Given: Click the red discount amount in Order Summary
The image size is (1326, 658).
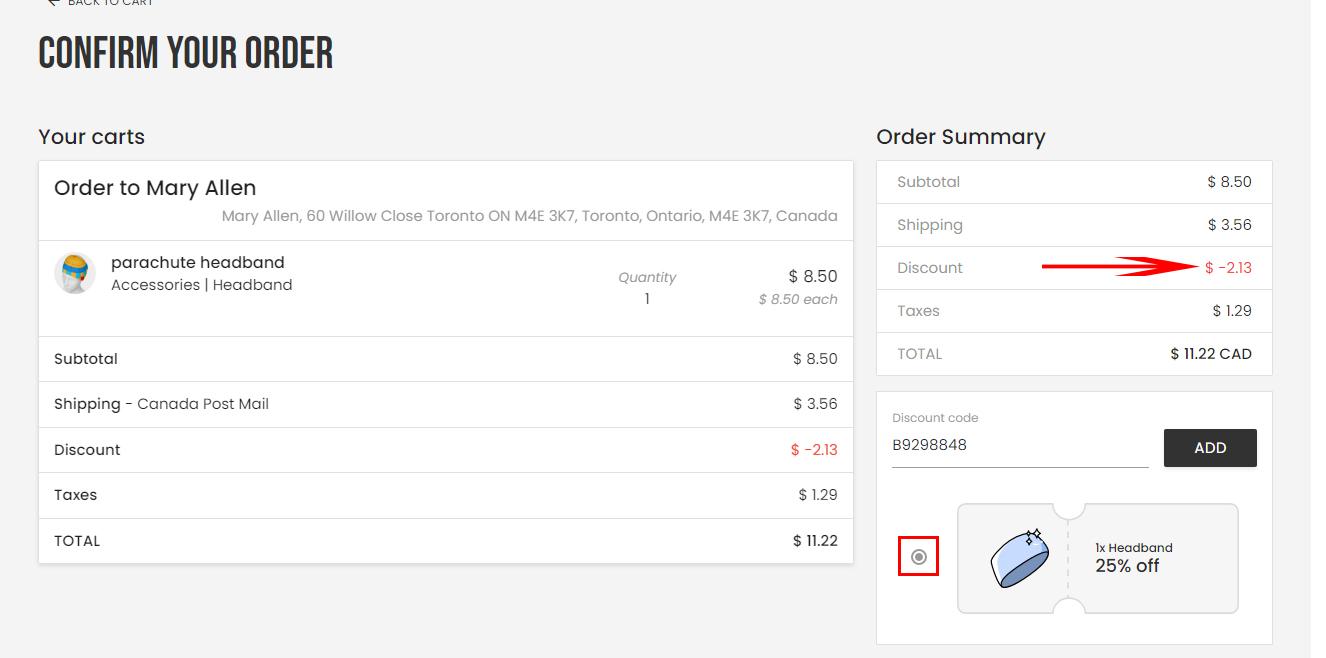Looking at the screenshot, I should [x=1228, y=268].
